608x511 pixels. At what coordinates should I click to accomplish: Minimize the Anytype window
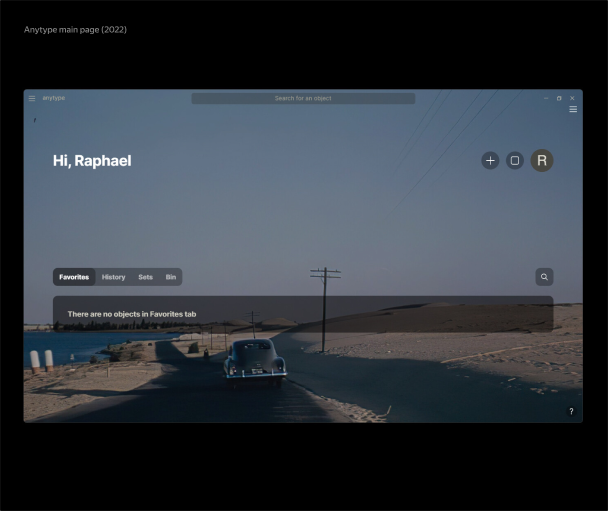pyautogui.click(x=546, y=98)
